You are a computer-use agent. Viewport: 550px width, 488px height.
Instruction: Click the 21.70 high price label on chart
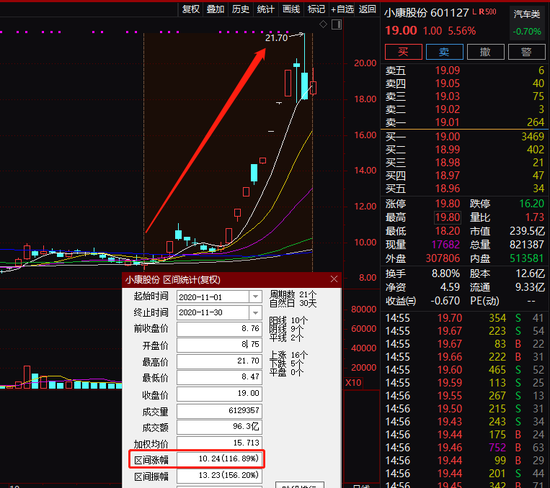[276, 38]
